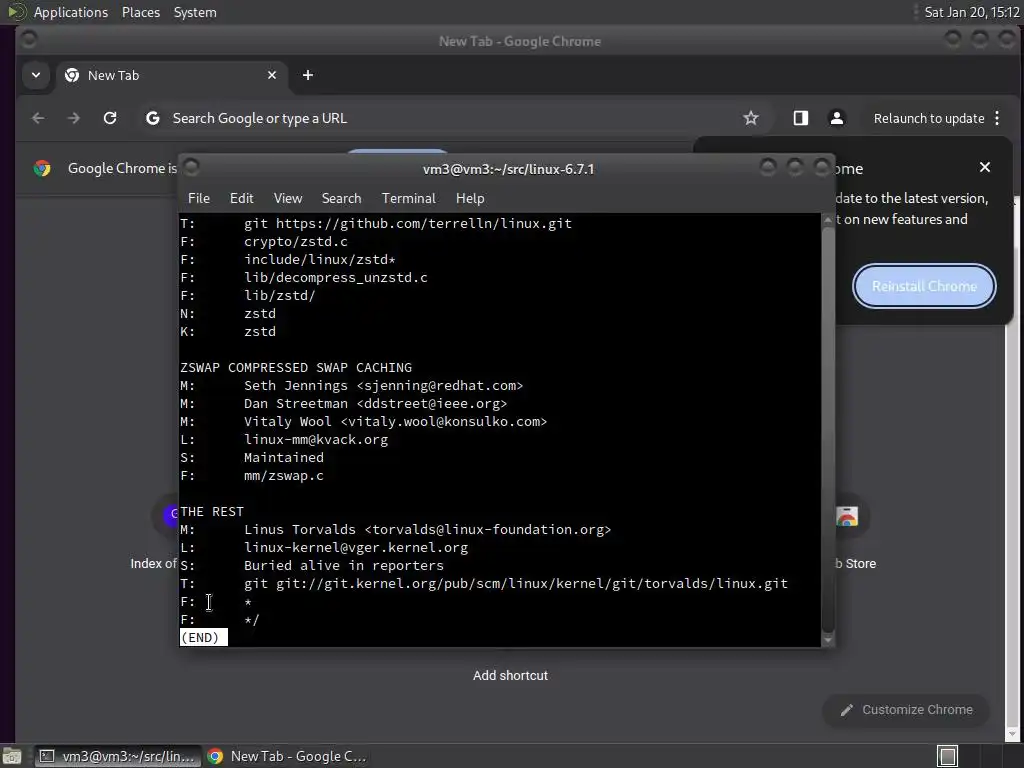The height and width of the screenshot is (768, 1024).
Task: Click terminal scrollbar down arrow
Action: (827, 641)
